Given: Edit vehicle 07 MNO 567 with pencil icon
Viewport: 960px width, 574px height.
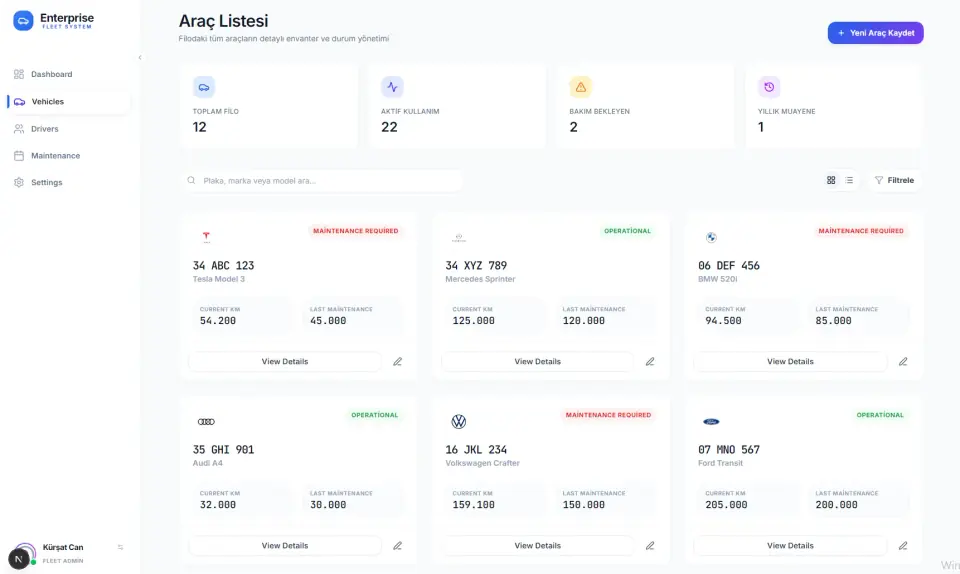Looking at the screenshot, I should (x=903, y=546).
